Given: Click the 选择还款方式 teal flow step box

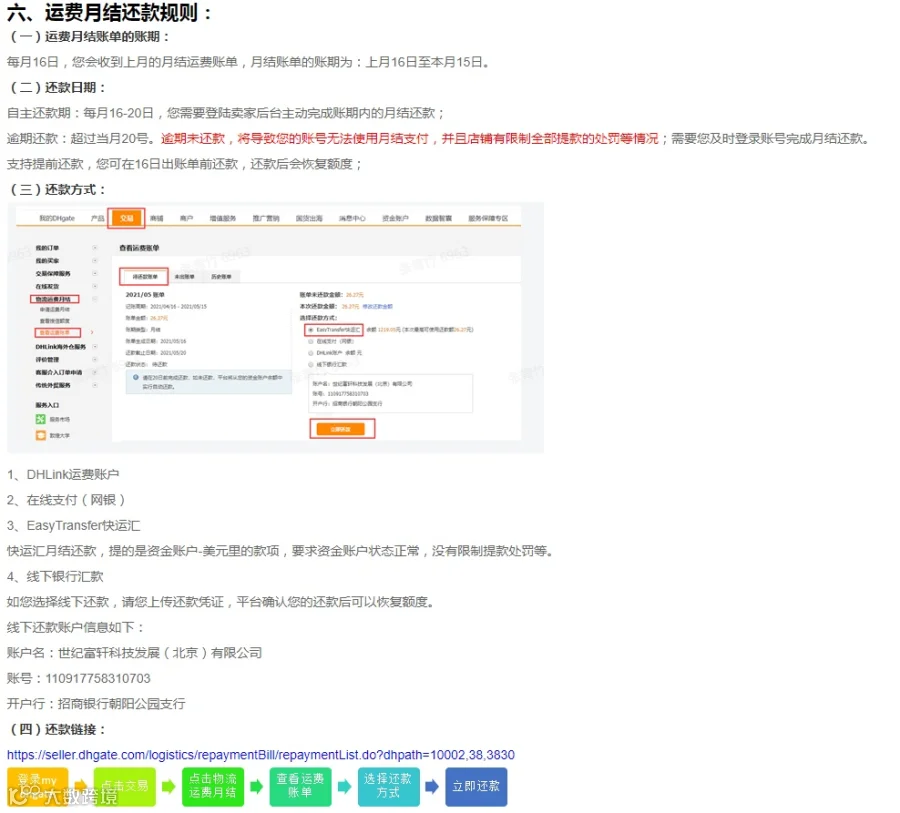Looking at the screenshot, I should (x=388, y=787).
